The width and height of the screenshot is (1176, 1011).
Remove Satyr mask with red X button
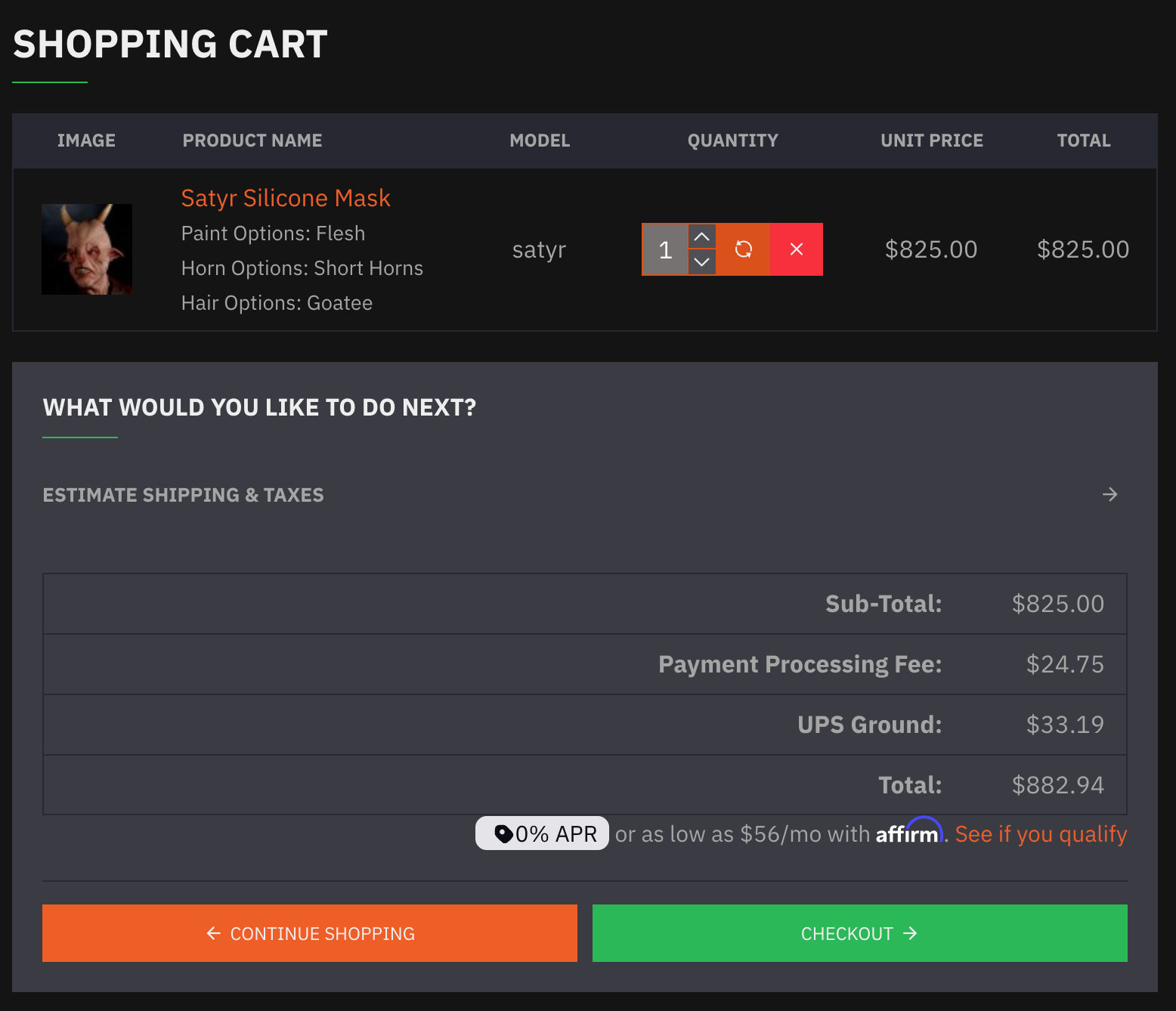(797, 249)
